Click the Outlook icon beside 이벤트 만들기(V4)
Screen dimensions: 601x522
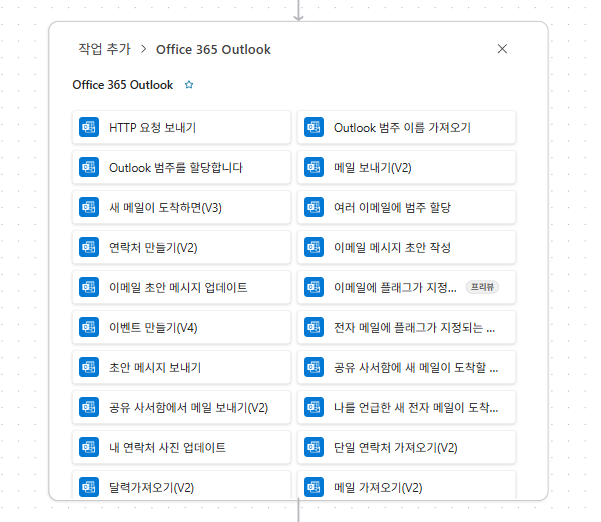tap(89, 327)
